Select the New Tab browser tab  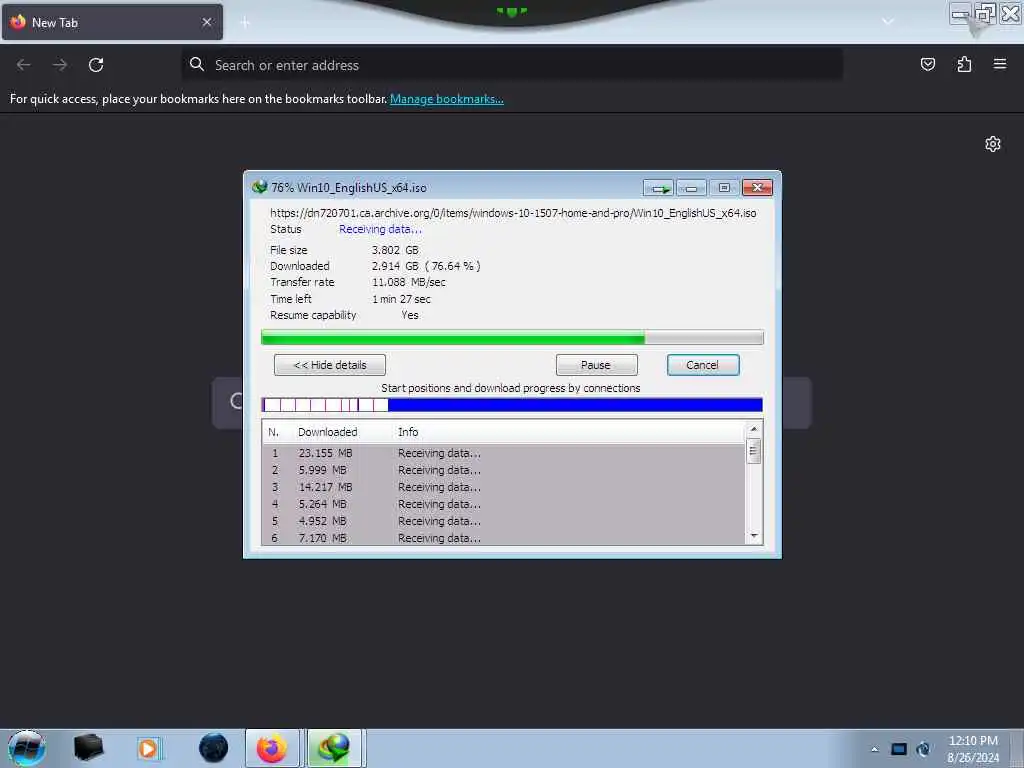point(112,22)
